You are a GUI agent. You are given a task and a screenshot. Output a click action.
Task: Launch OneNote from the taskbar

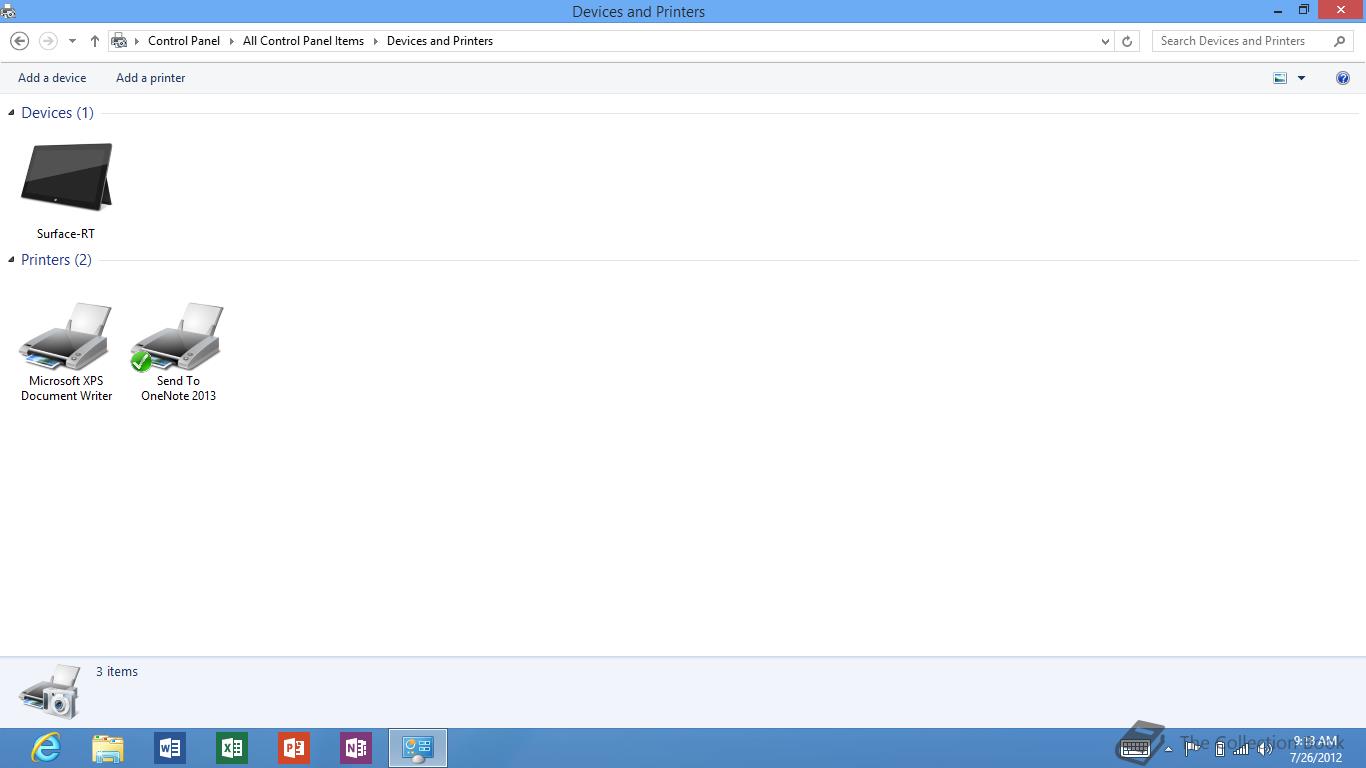pos(356,748)
